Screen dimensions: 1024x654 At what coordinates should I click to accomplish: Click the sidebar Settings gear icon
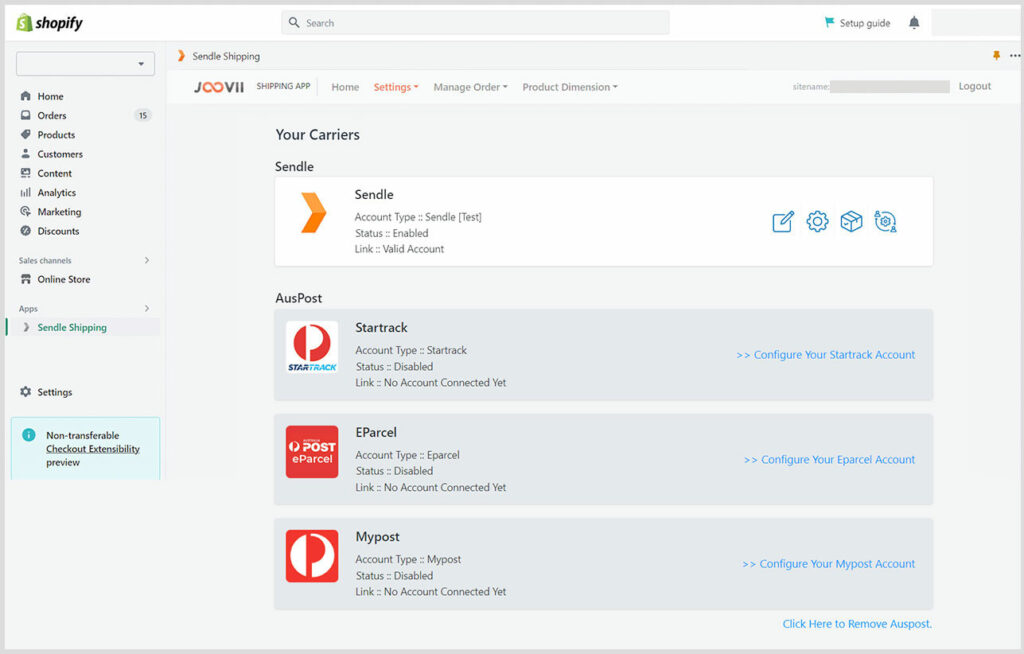click(25, 391)
